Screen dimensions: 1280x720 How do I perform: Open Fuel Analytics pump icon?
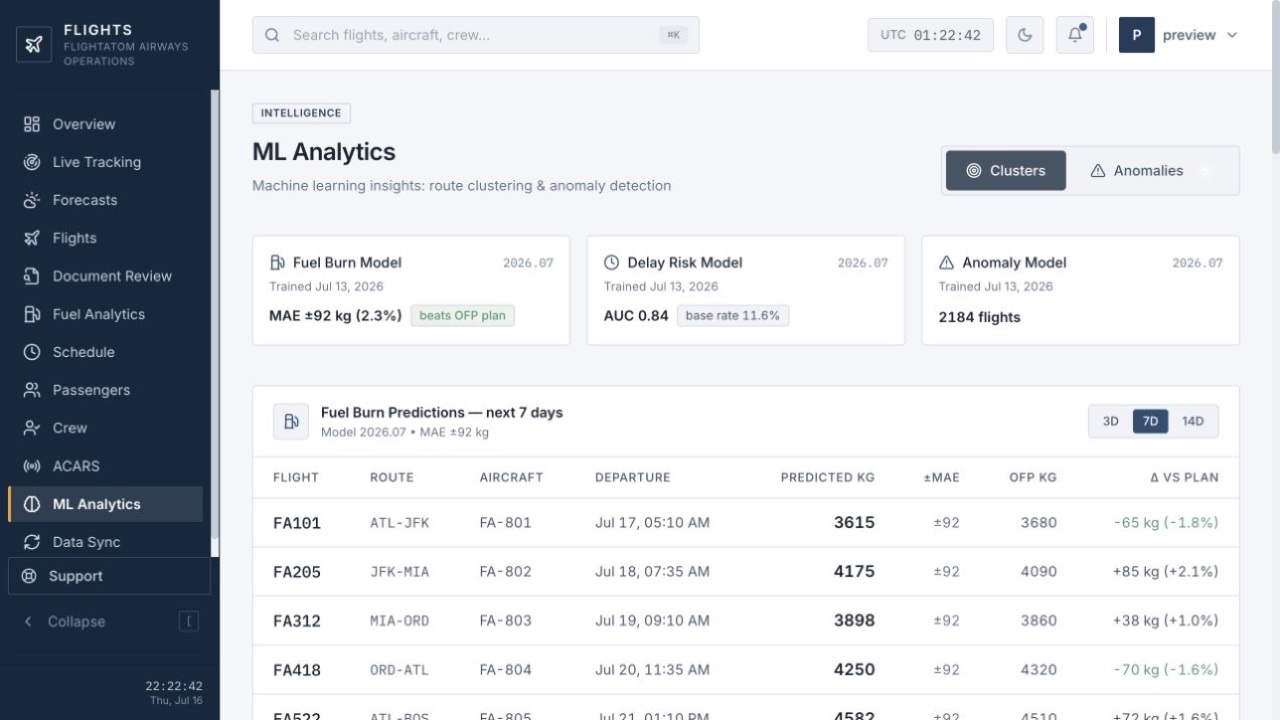tap(32, 314)
